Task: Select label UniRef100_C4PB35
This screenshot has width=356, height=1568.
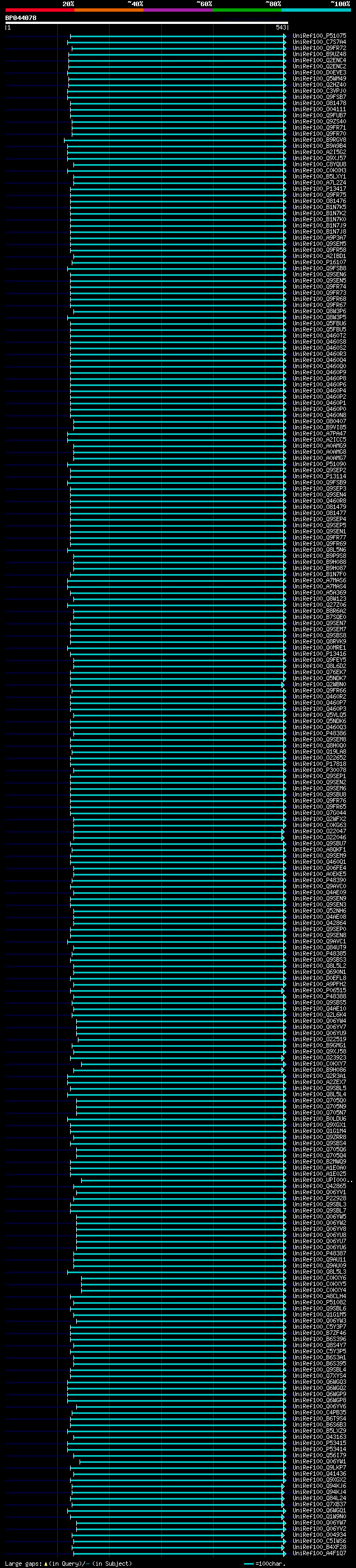Action: 319,1412
